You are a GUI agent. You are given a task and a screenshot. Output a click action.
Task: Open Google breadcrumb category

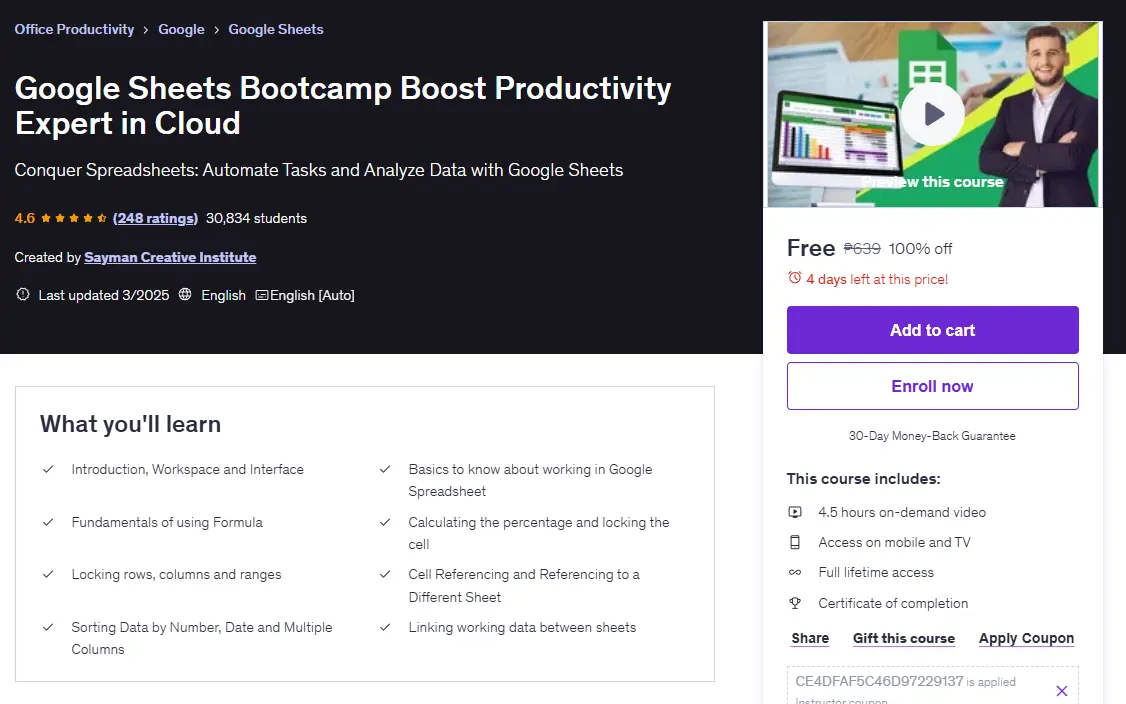click(x=181, y=29)
